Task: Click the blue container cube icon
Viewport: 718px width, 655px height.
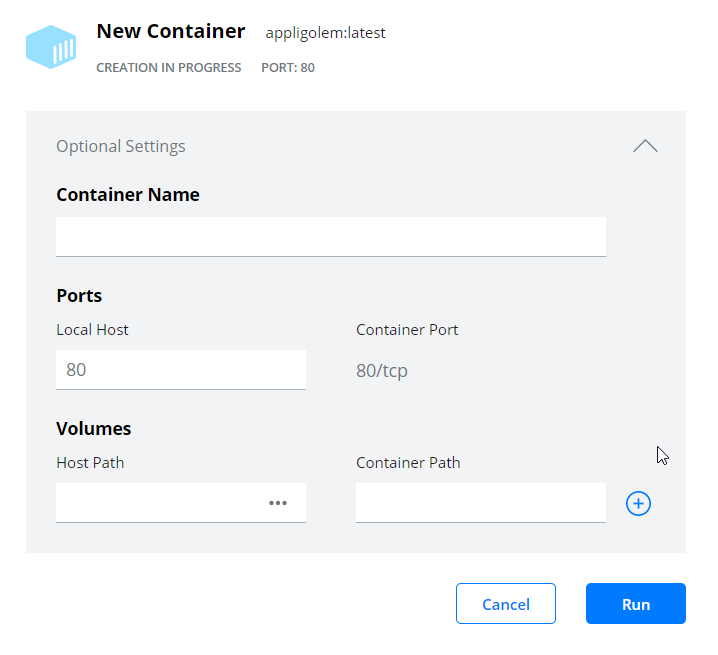Action: (51, 47)
